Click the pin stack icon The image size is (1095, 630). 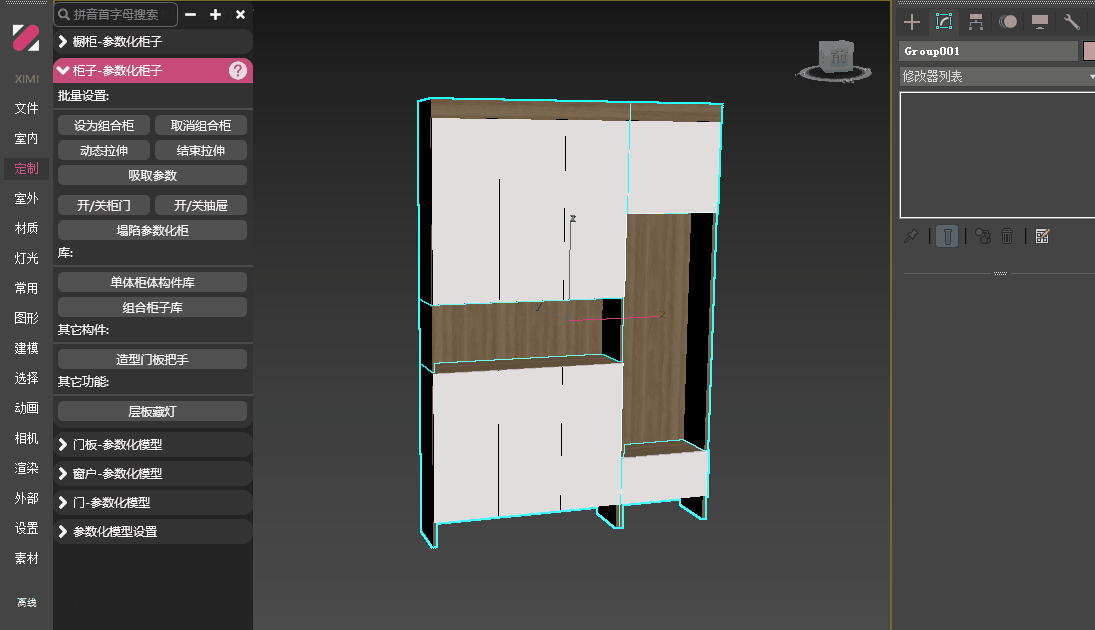pyautogui.click(x=910, y=236)
